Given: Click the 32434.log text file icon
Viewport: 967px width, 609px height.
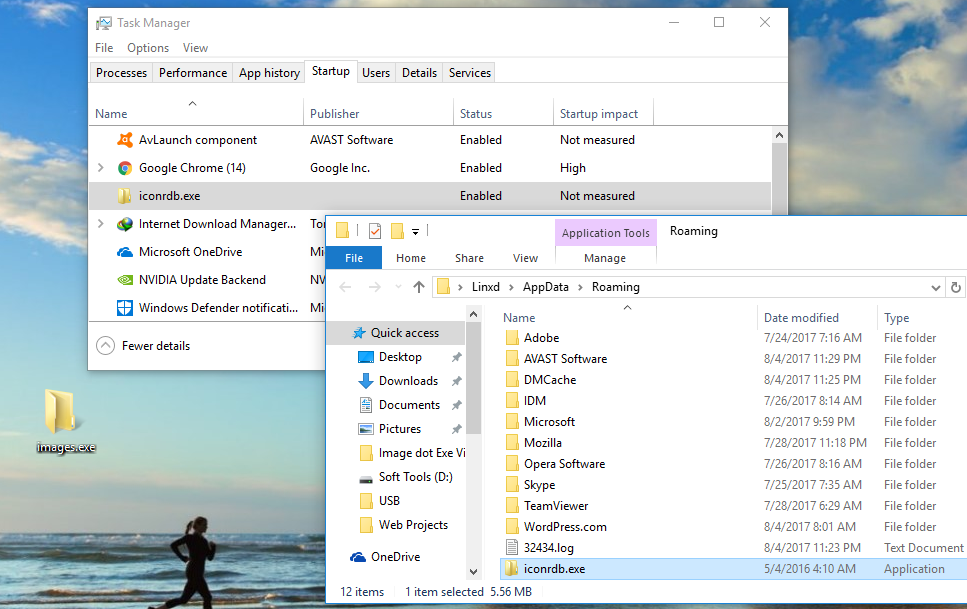Looking at the screenshot, I should pos(511,547).
